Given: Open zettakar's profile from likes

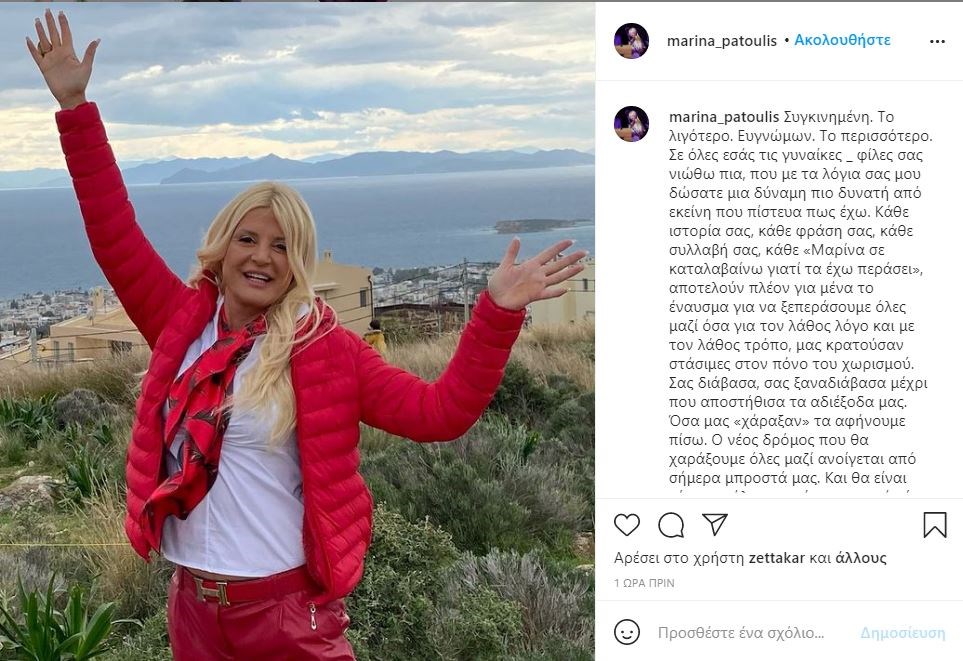Looking at the screenshot, I should [776, 558].
